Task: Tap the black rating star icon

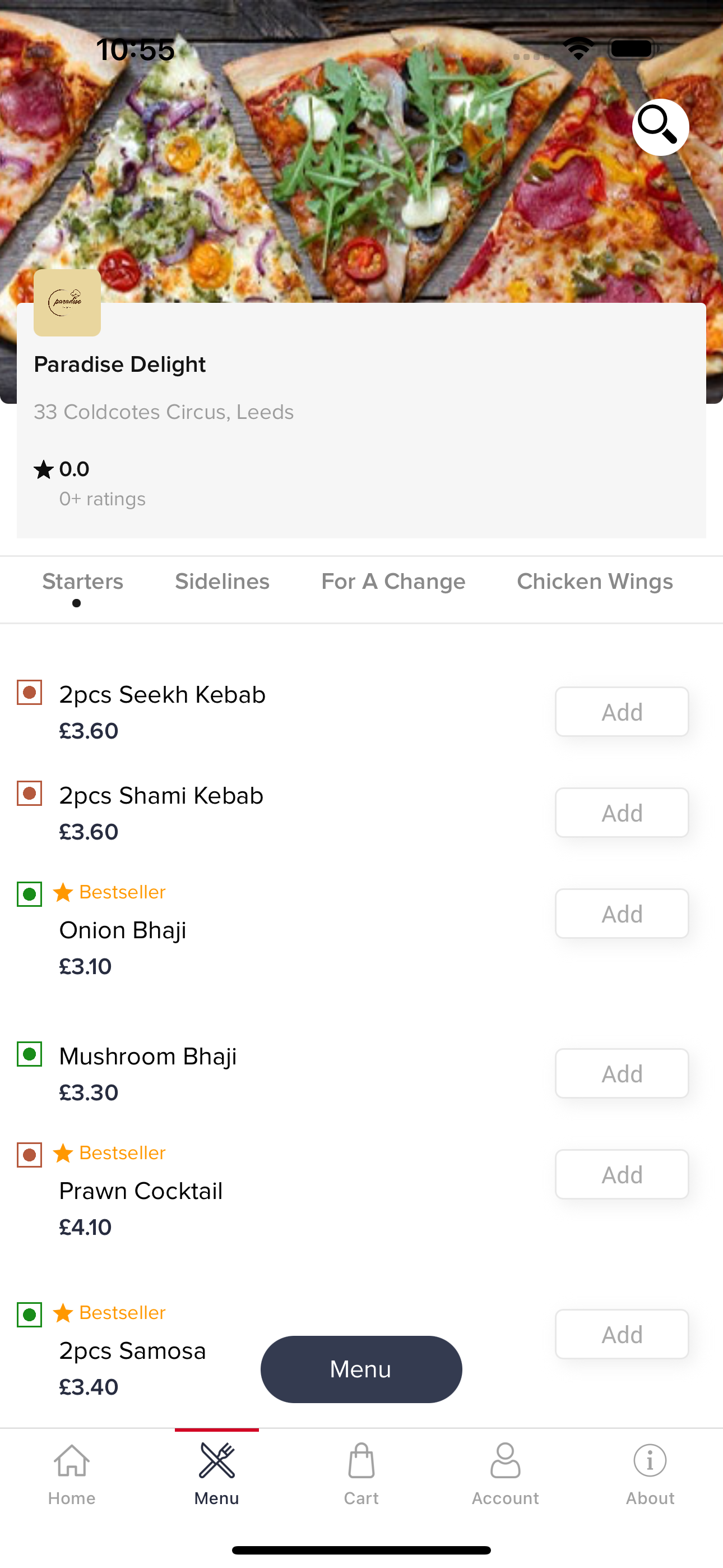Action: [x=44, y=469]
